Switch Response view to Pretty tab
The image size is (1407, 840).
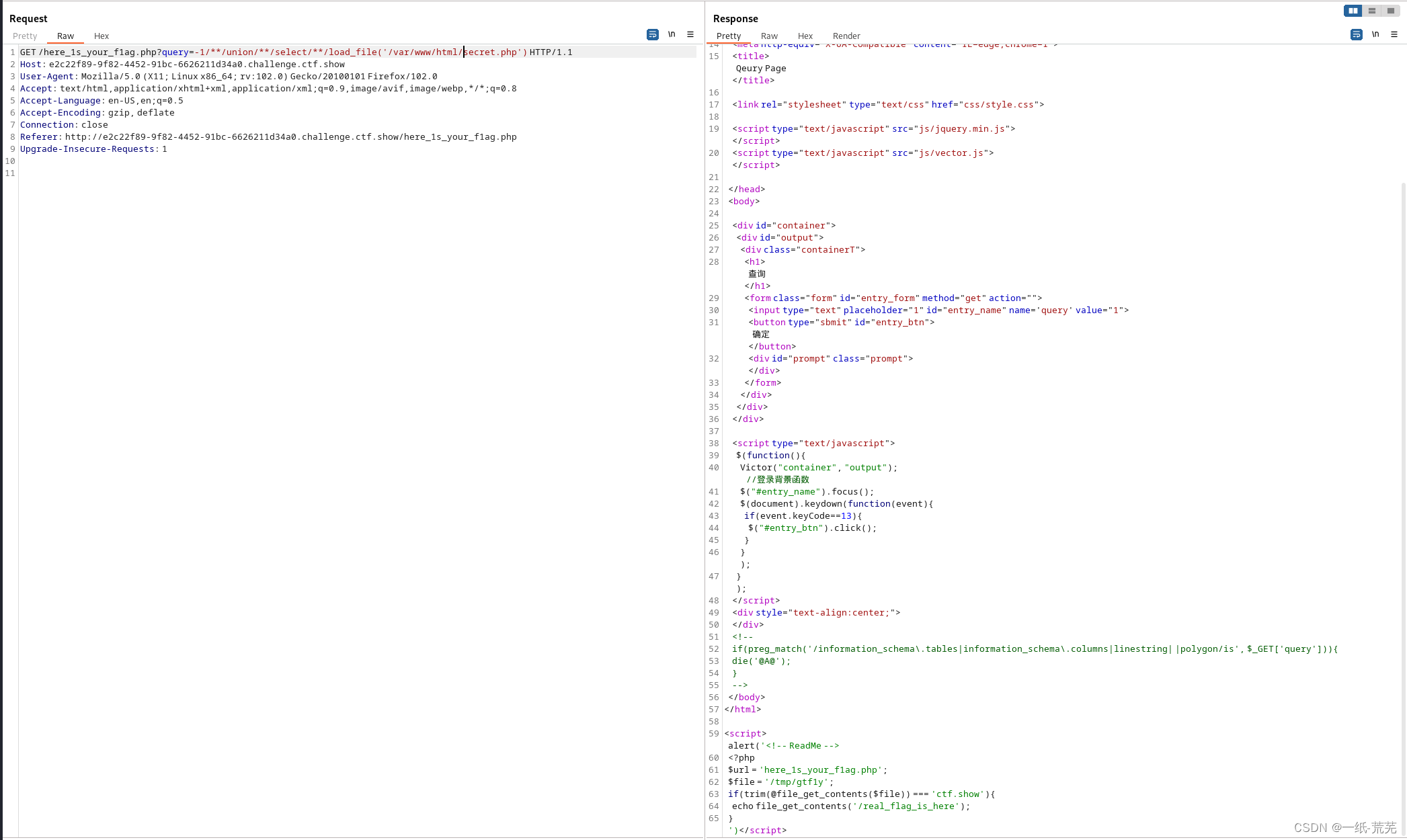tap(729, 36)
